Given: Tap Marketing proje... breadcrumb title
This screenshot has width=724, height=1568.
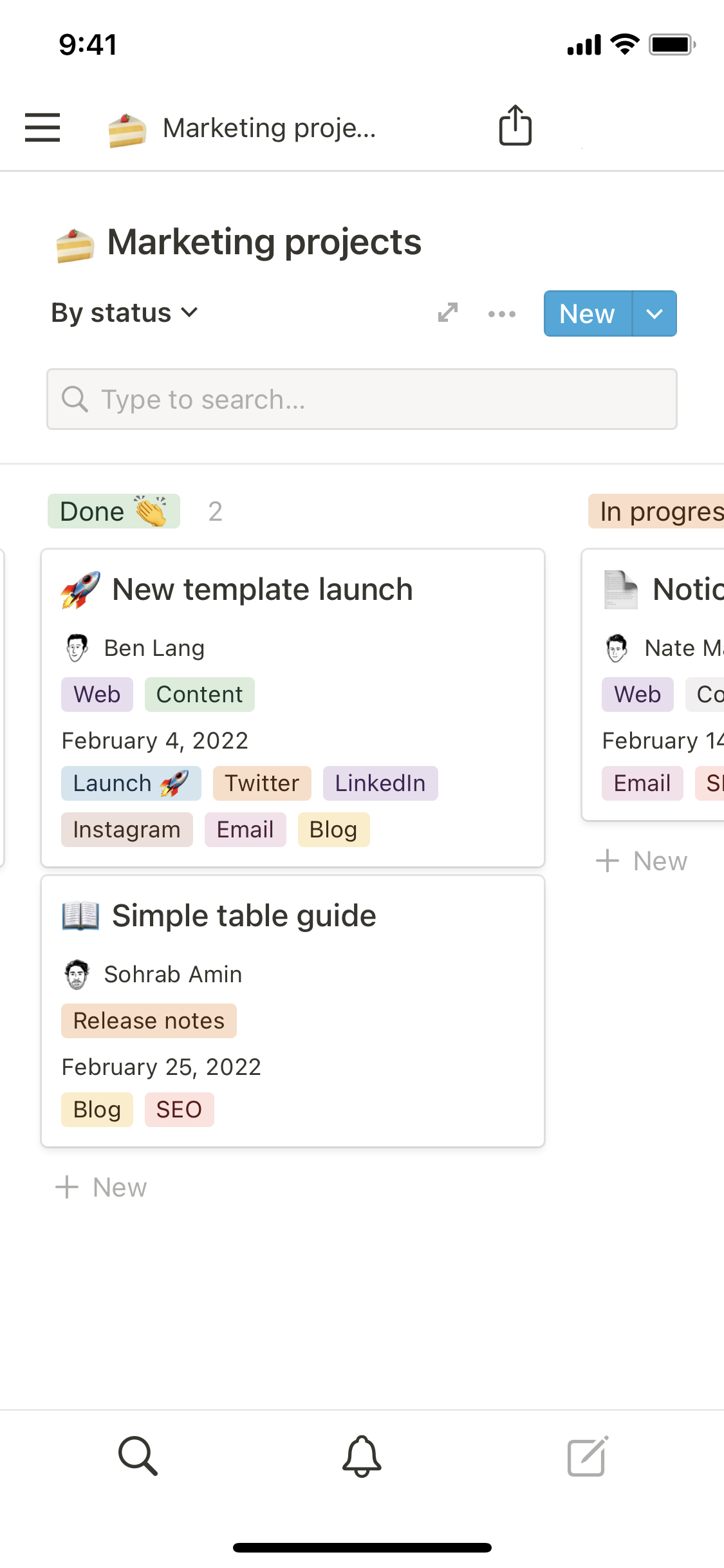Looking at the screenshot, I should [269, 128].
